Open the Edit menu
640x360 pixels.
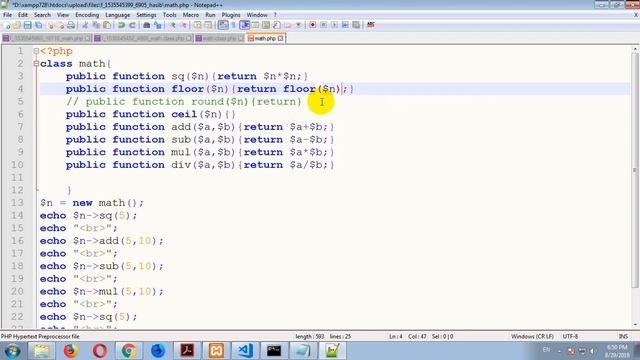[23, 15]
